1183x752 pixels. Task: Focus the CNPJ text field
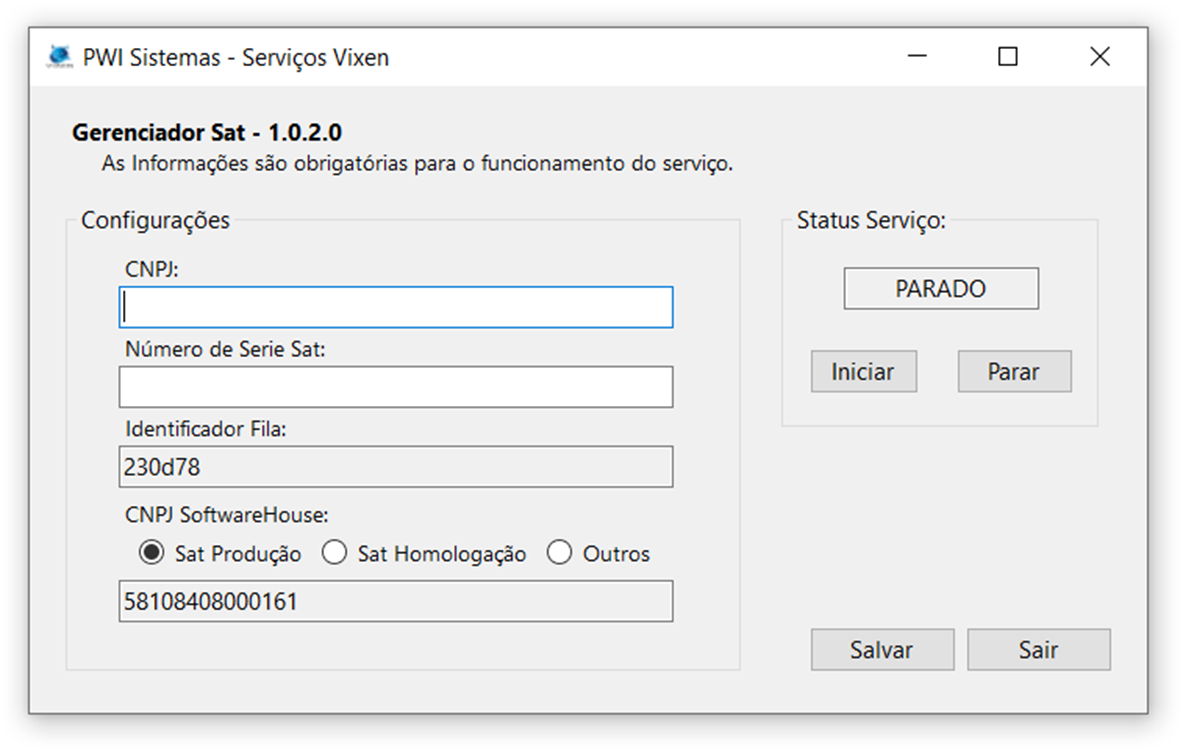tap(395, 308)
